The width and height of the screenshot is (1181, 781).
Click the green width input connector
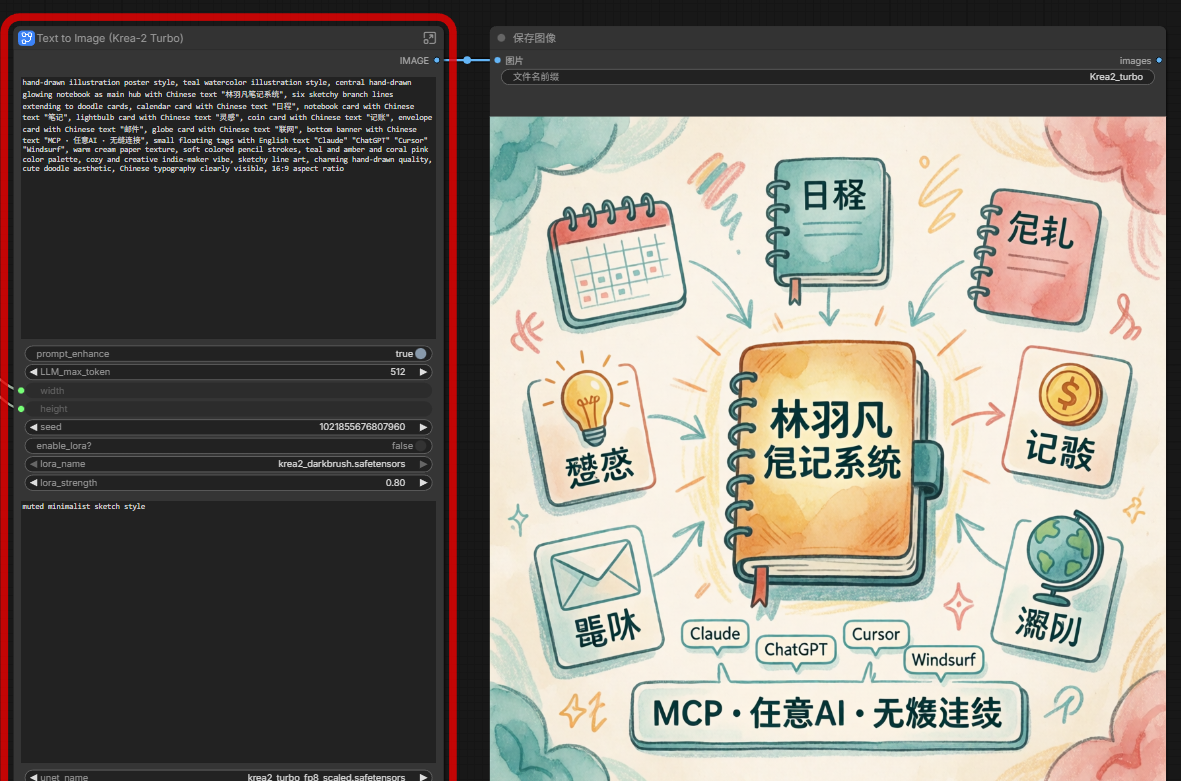pyautogui.click(x=21, y=391)
